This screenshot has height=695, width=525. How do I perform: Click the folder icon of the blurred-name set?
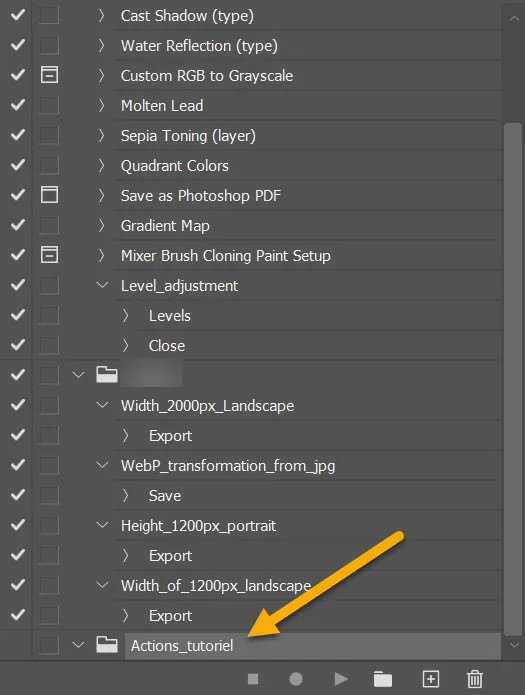[x=107, y=375]
